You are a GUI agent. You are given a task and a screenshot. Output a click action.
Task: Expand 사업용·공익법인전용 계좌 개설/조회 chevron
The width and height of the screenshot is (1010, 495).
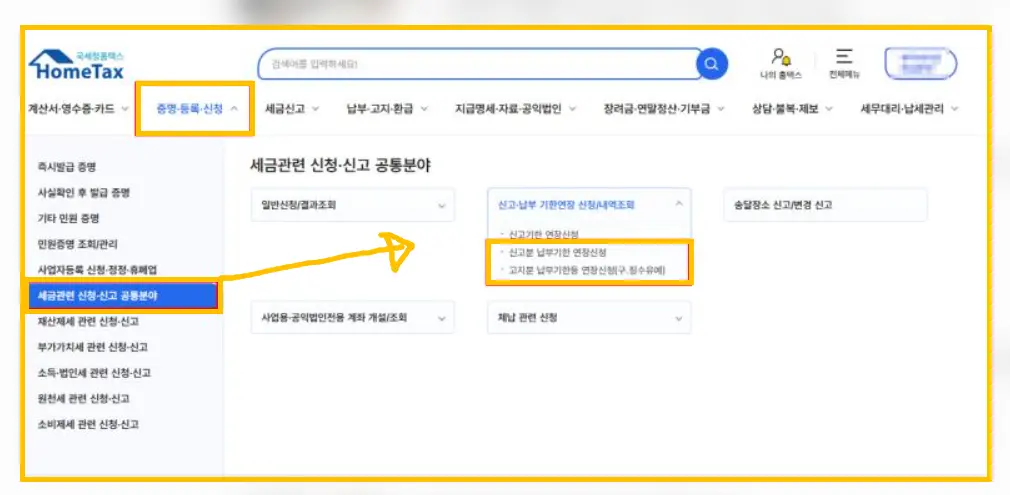(x=442, y=318)
